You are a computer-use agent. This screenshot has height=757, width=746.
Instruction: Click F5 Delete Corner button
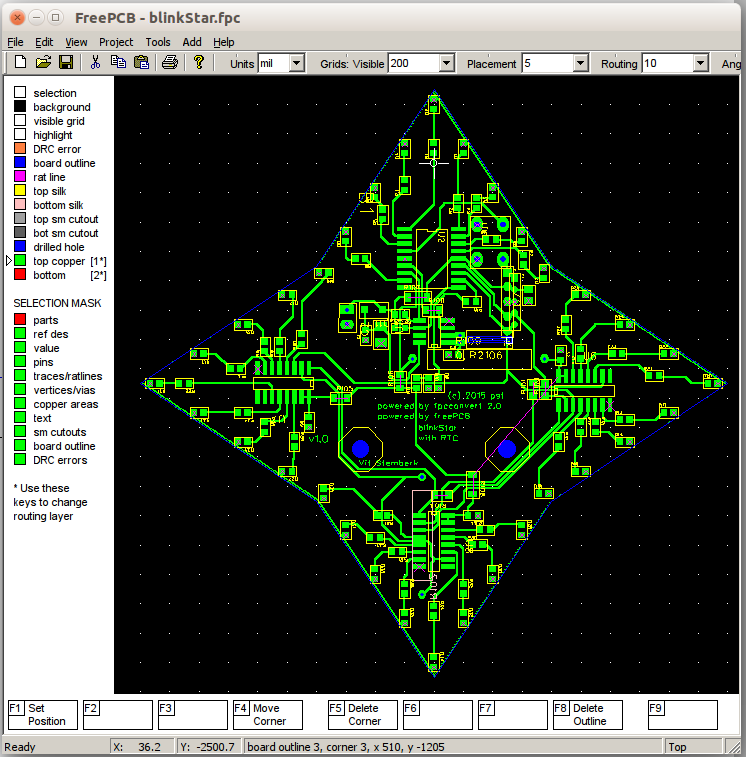click(363, 715)
